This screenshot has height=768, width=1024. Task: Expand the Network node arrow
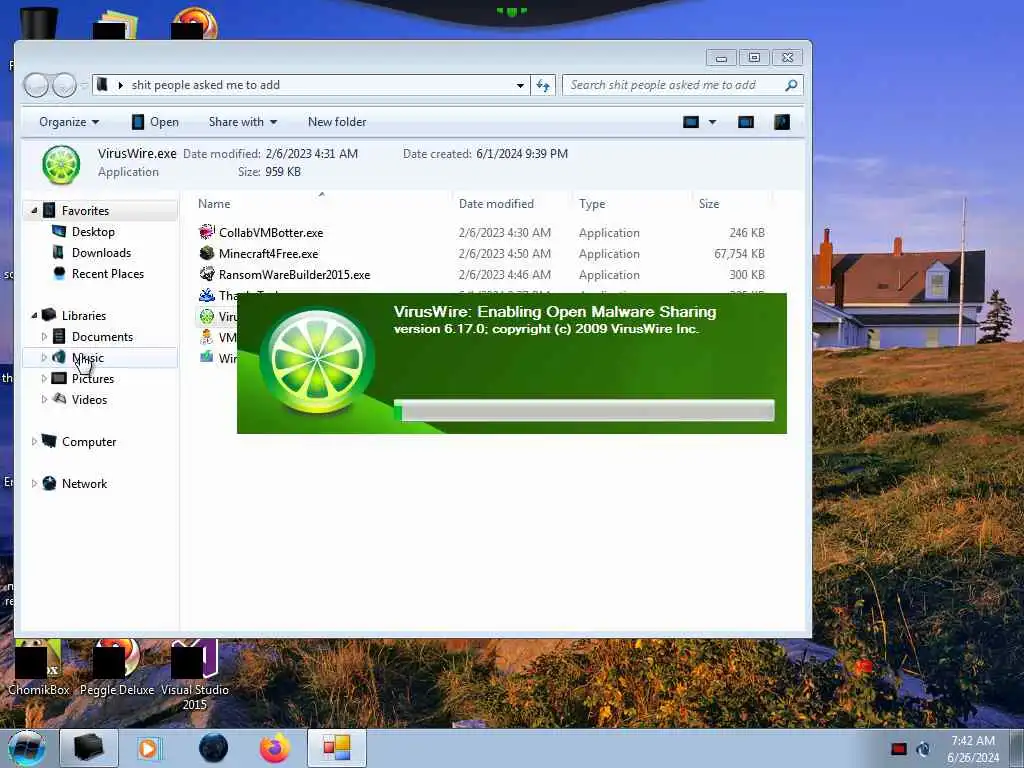34,483
